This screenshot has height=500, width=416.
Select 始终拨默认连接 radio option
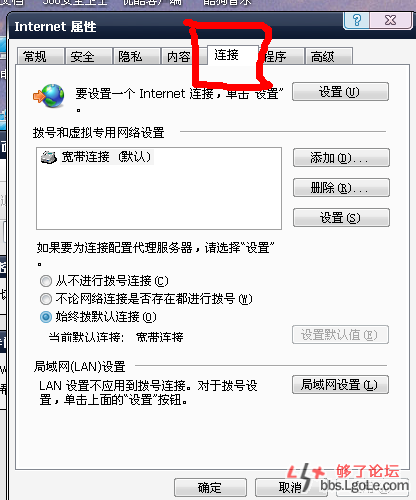46,317
